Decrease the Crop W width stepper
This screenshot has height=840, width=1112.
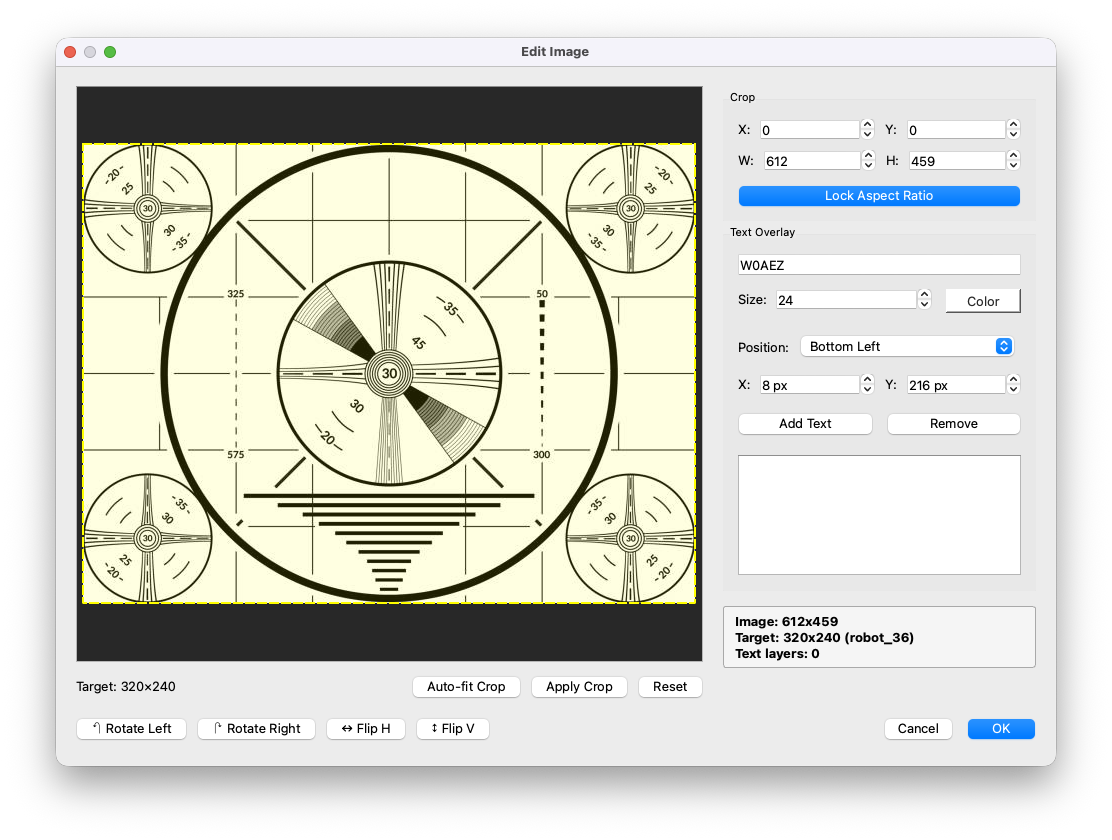869,165
